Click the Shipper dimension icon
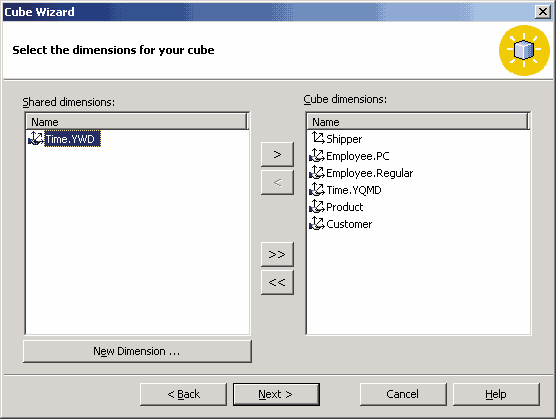Viewport: 556px width, 419px height. click(318, 138)
